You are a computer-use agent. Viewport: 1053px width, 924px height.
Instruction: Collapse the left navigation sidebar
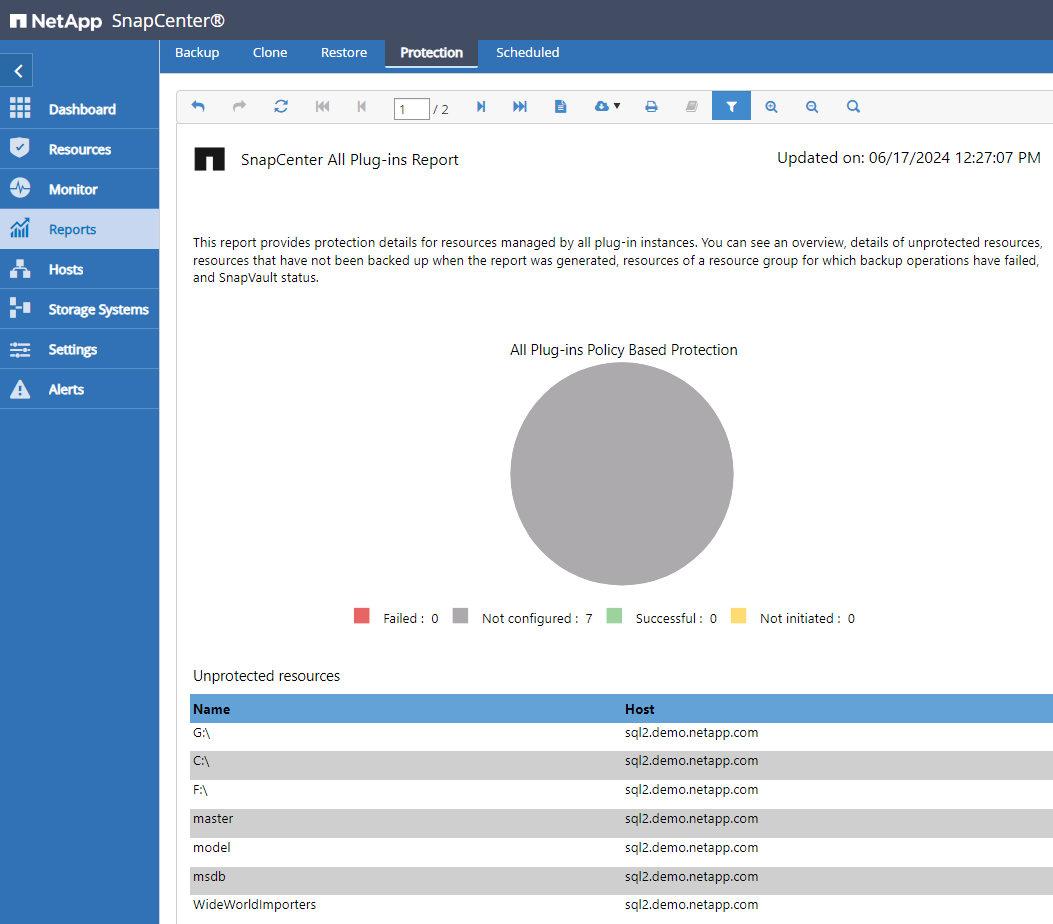coord(18,71)
